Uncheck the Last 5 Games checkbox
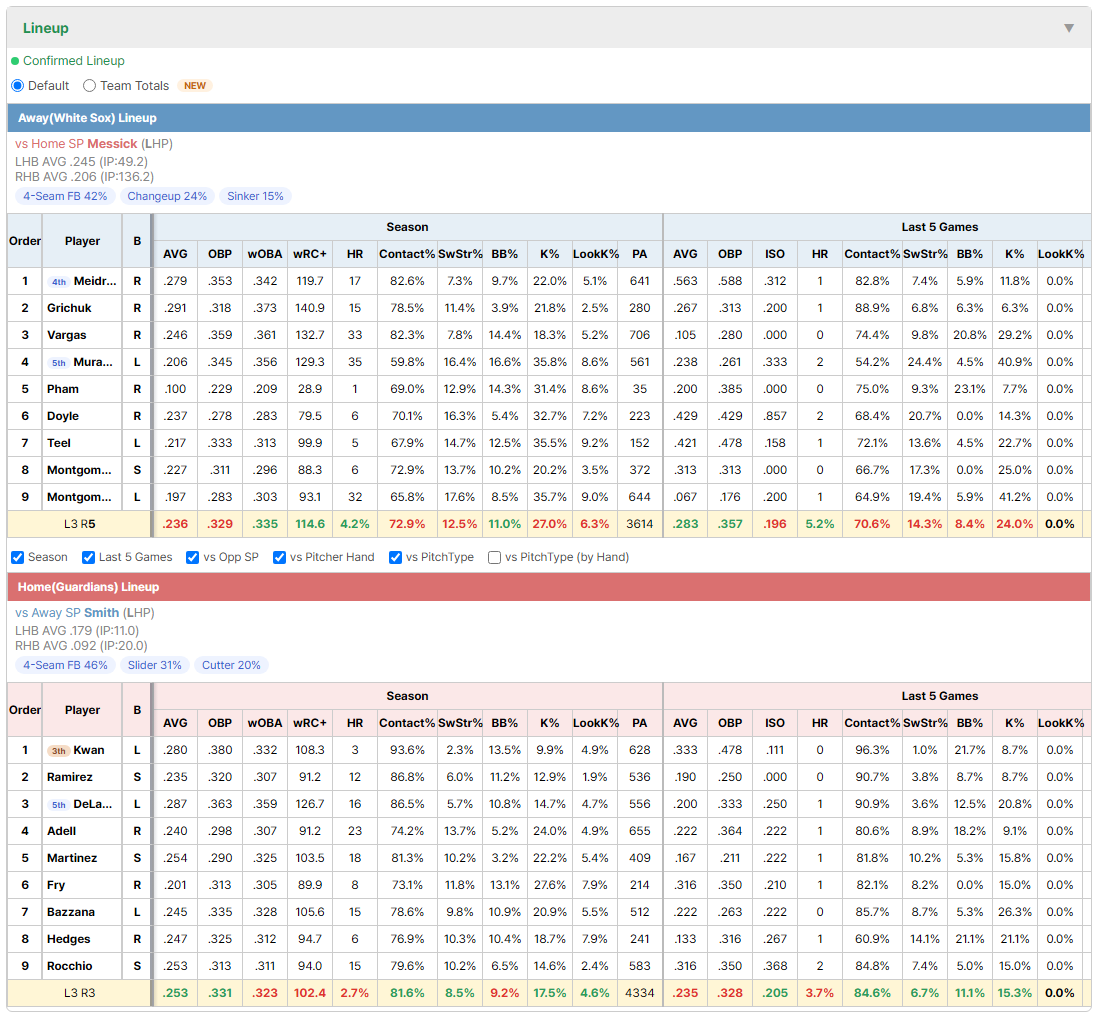 88,557
